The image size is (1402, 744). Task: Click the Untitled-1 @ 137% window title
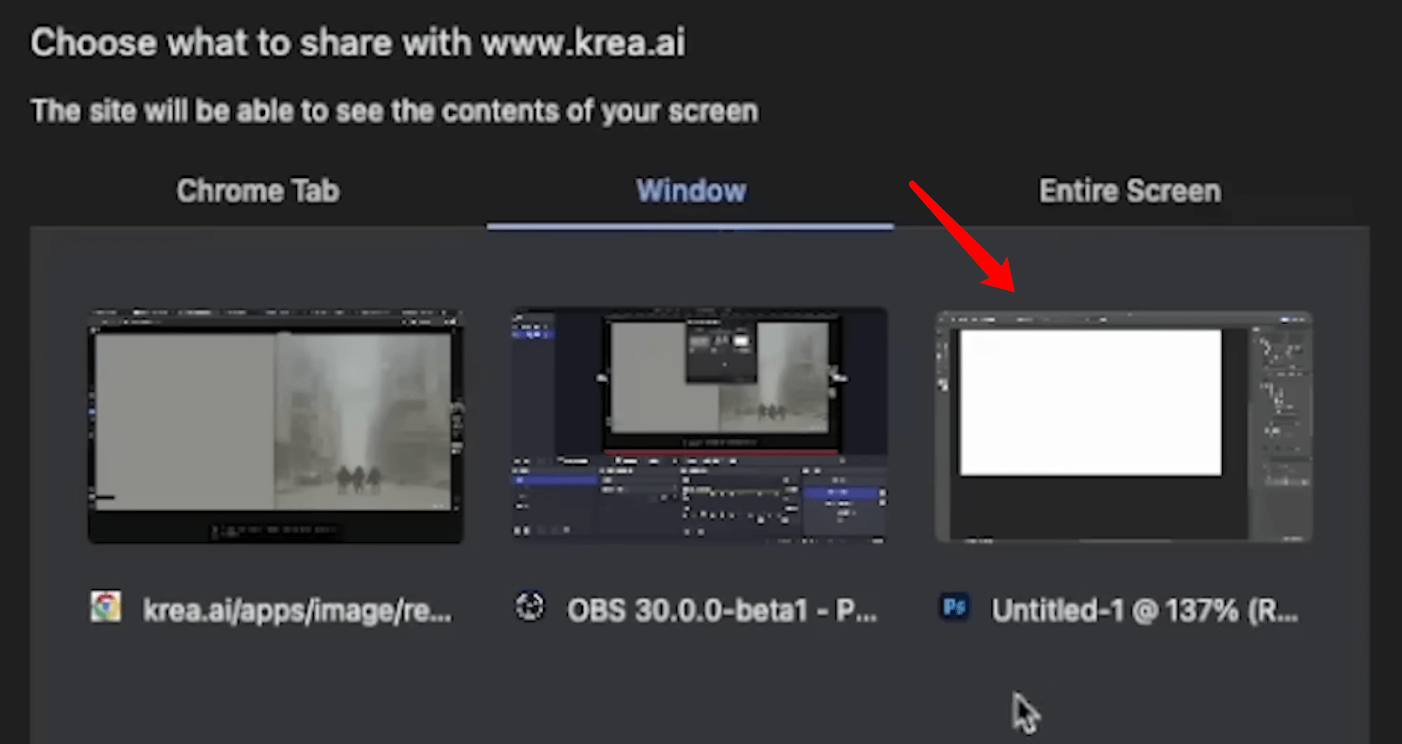point(1145,610)
